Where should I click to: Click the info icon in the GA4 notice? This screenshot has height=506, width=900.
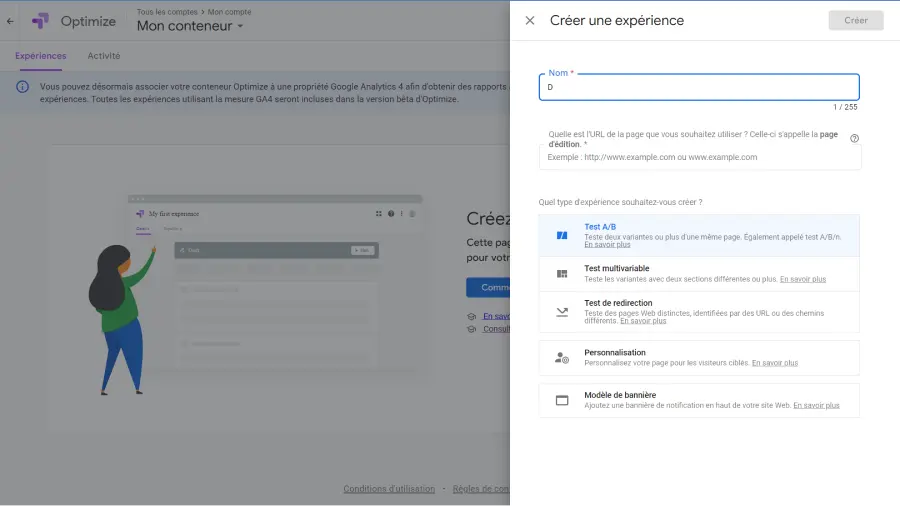click(22, 87)
